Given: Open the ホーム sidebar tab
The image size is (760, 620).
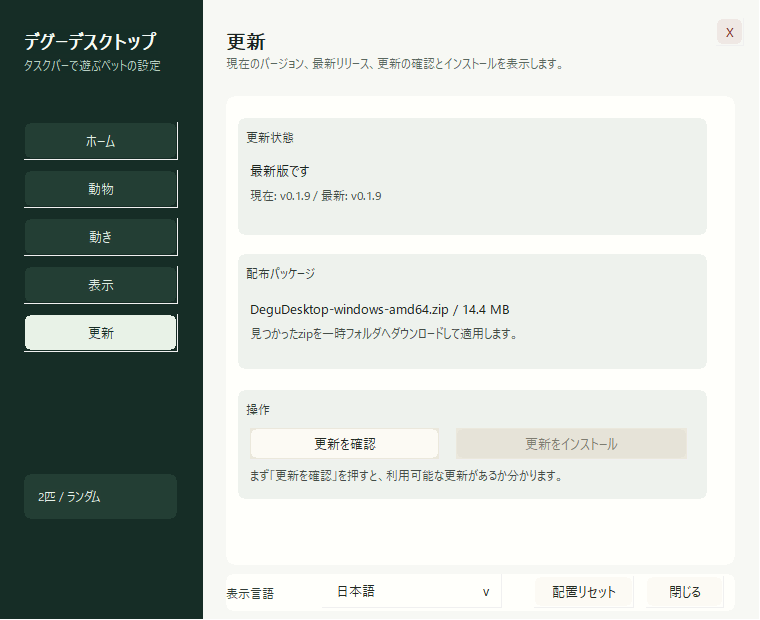Looking at the screenshot, I should click(101, 141).
